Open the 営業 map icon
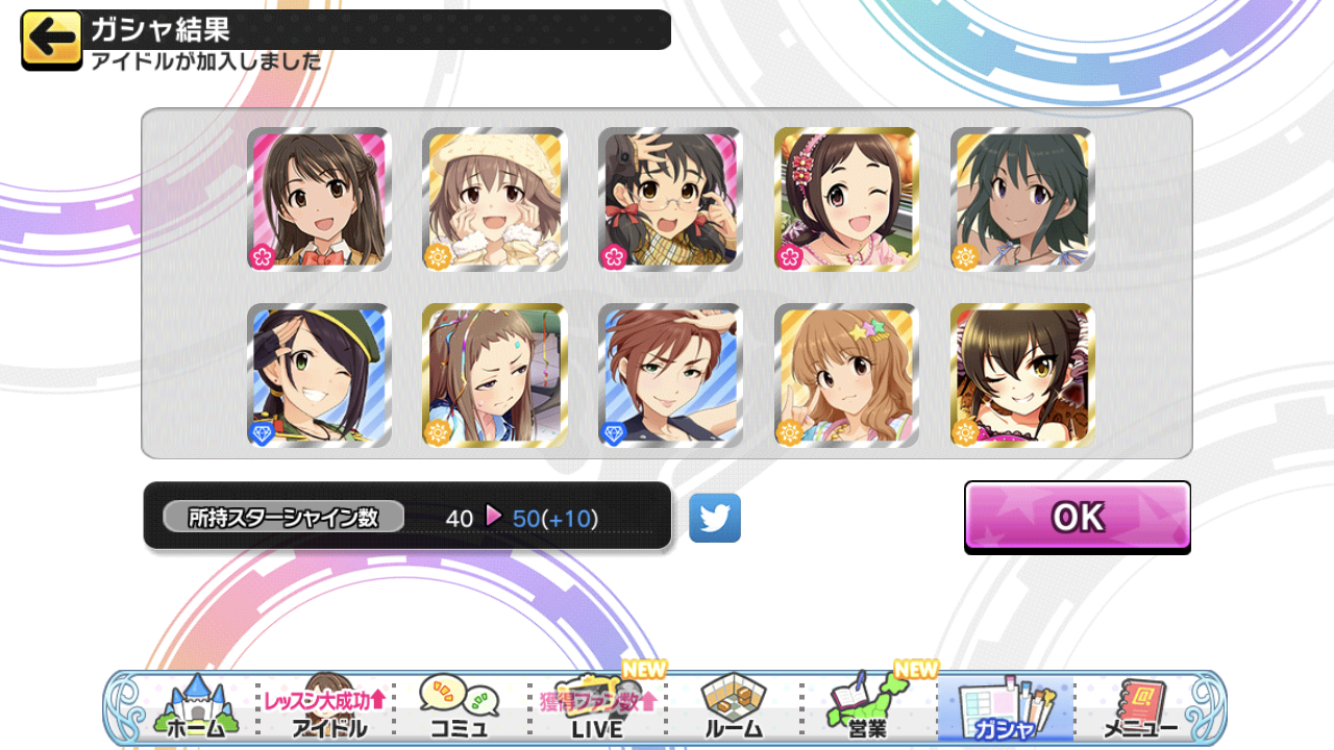This screenshot has width=1334, height=750. 868,708
